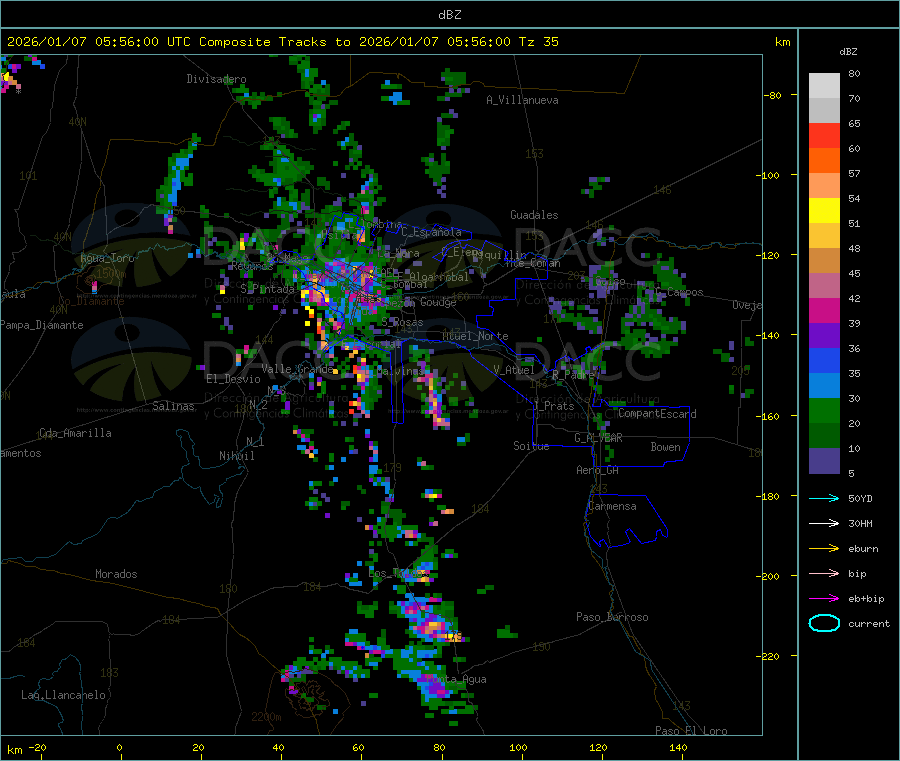Click the 'Aero_GA' map label
The height and width of the screenshot is (761, 900).
(x=597, y=470)
